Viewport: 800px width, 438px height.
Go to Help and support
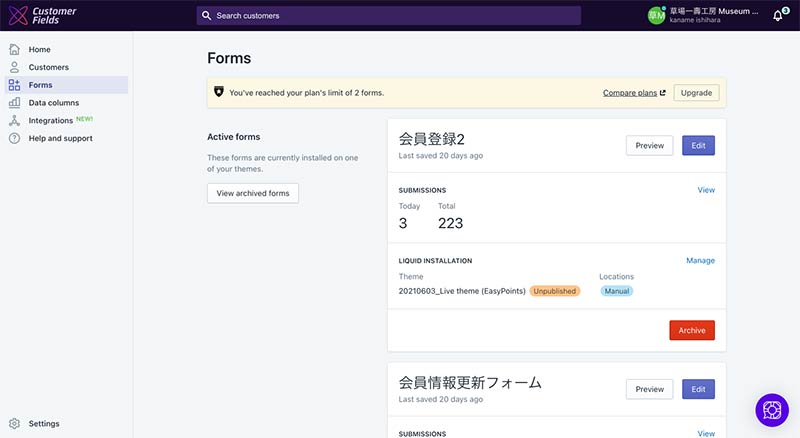[60, 138]
